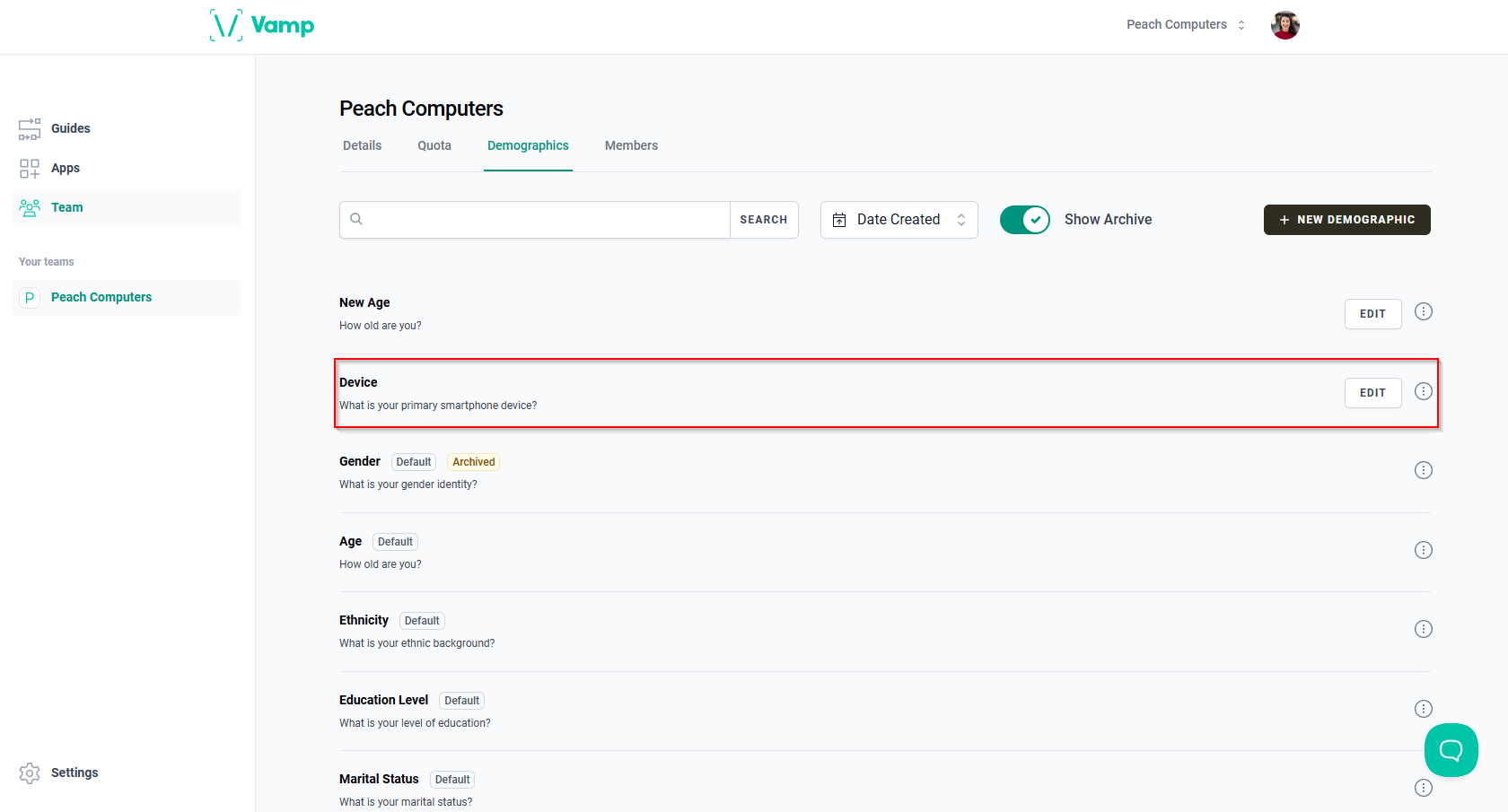This screenshot has height=812, width=1508.
Task: Open more options for New Age
Action: click(x=1423, y=312)
